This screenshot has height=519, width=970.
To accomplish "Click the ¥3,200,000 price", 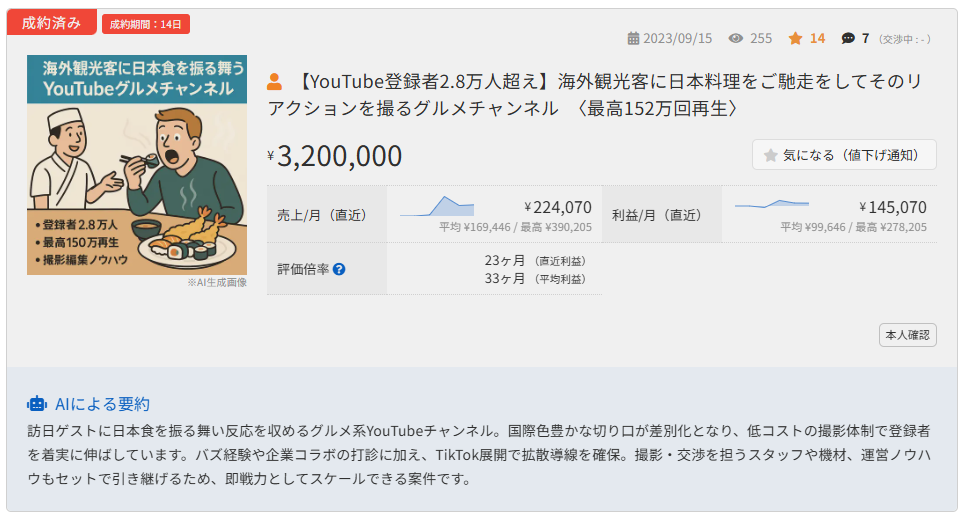I will (335, 156).
